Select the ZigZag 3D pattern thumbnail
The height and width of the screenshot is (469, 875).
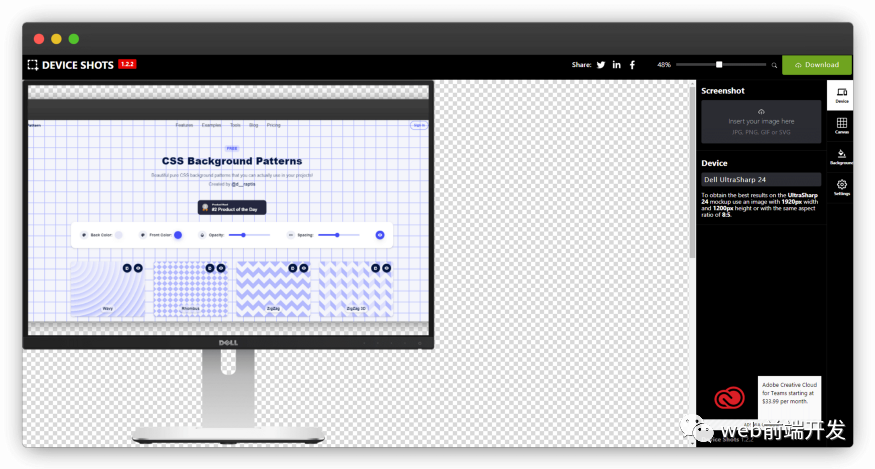[355, 289]
